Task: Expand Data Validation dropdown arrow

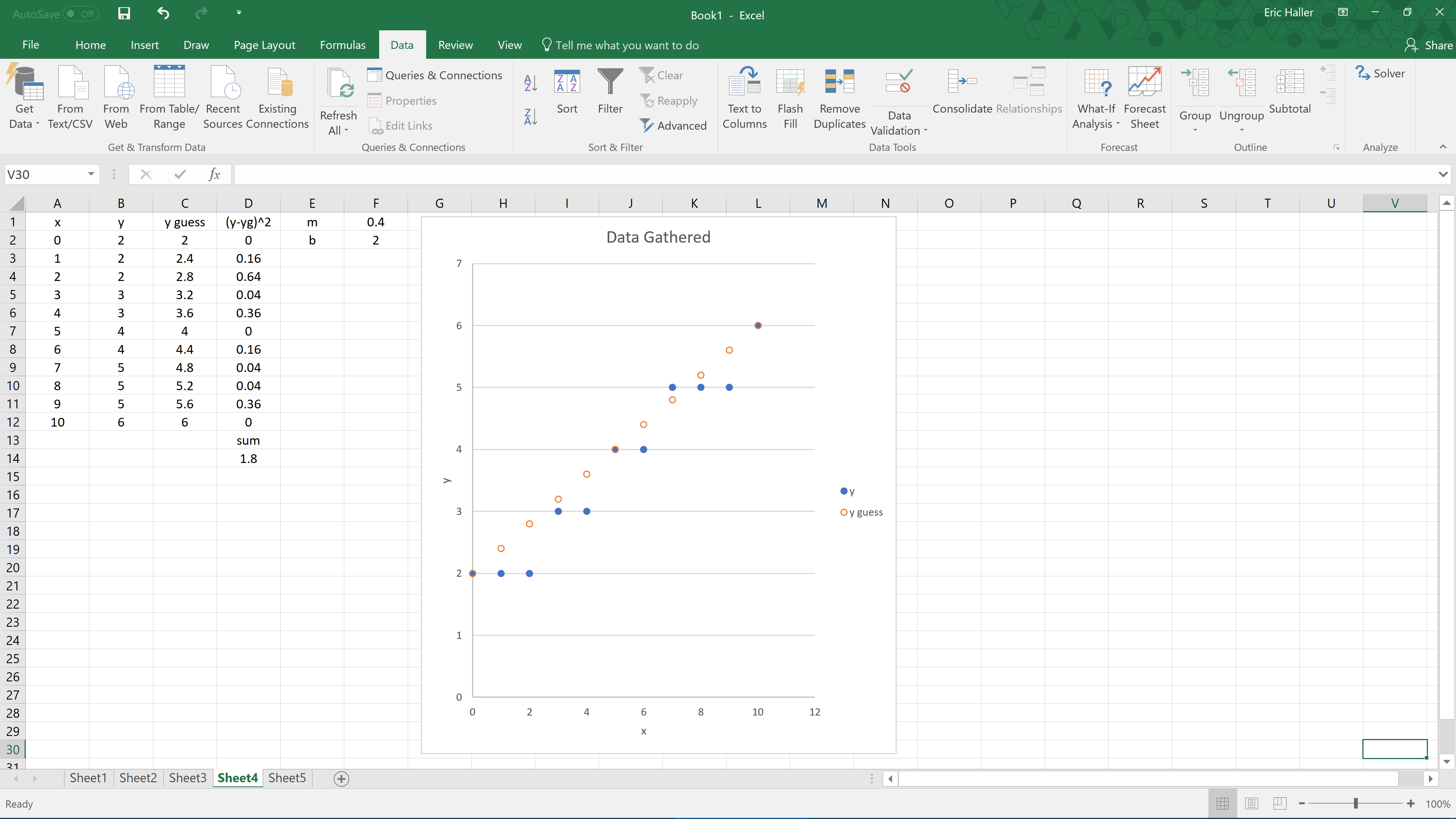Action: [926, 131]
